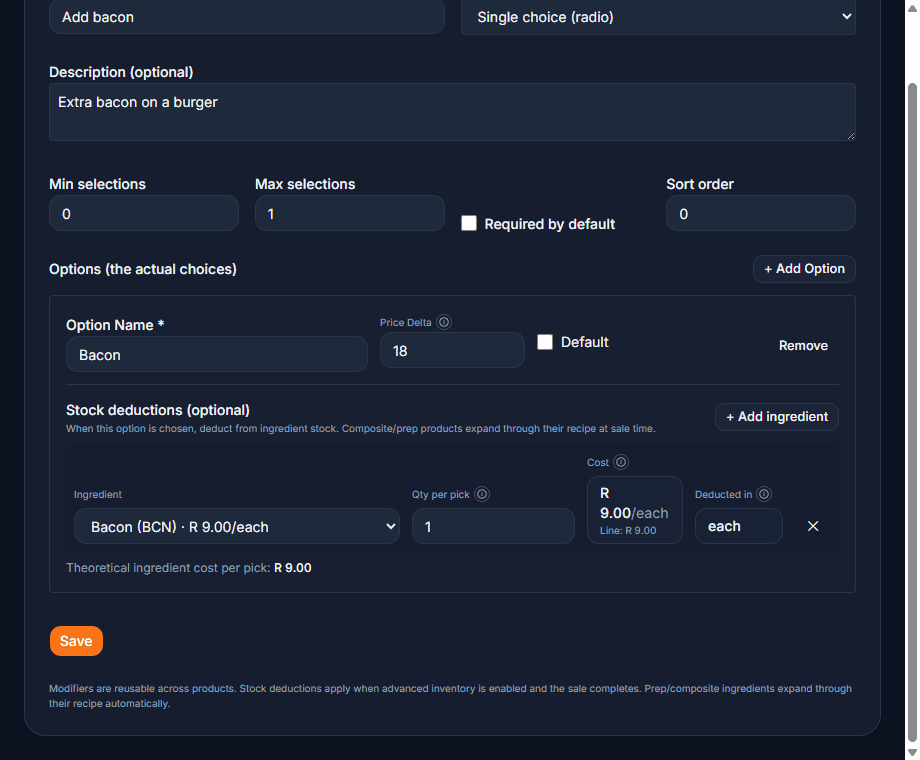Click the Sort order field
The width and height of the screenshot is (920, 760).
760,213
